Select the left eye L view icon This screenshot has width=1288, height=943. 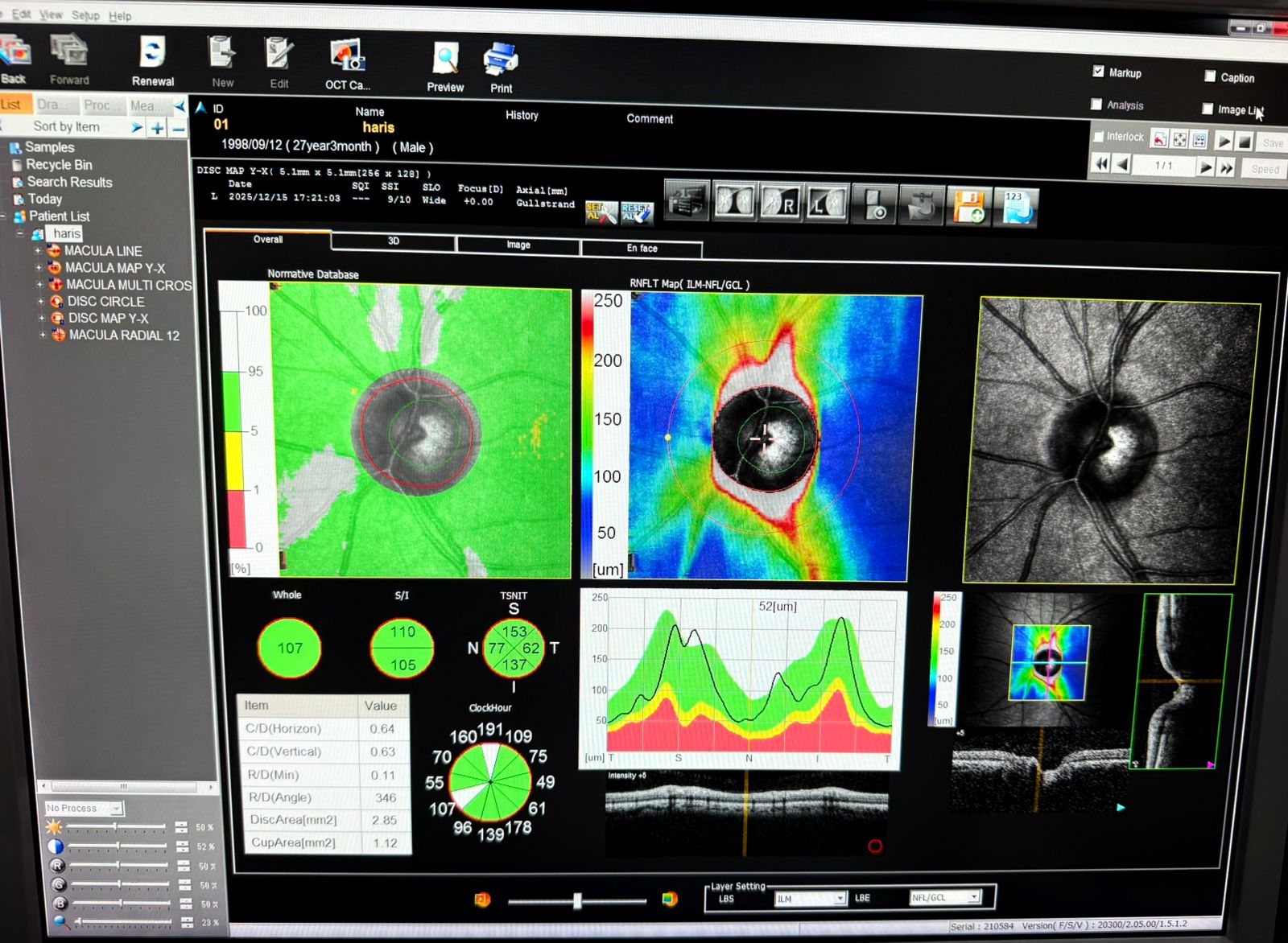(x=826, y=204)
